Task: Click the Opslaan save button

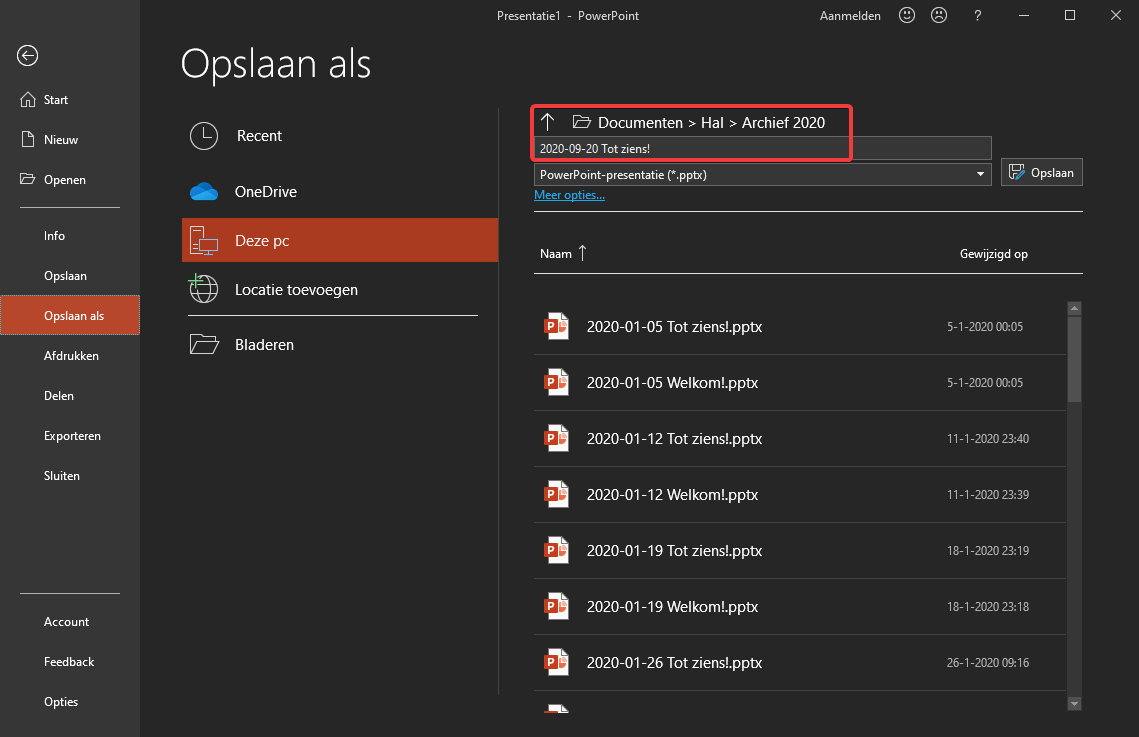Action: 1042,172
